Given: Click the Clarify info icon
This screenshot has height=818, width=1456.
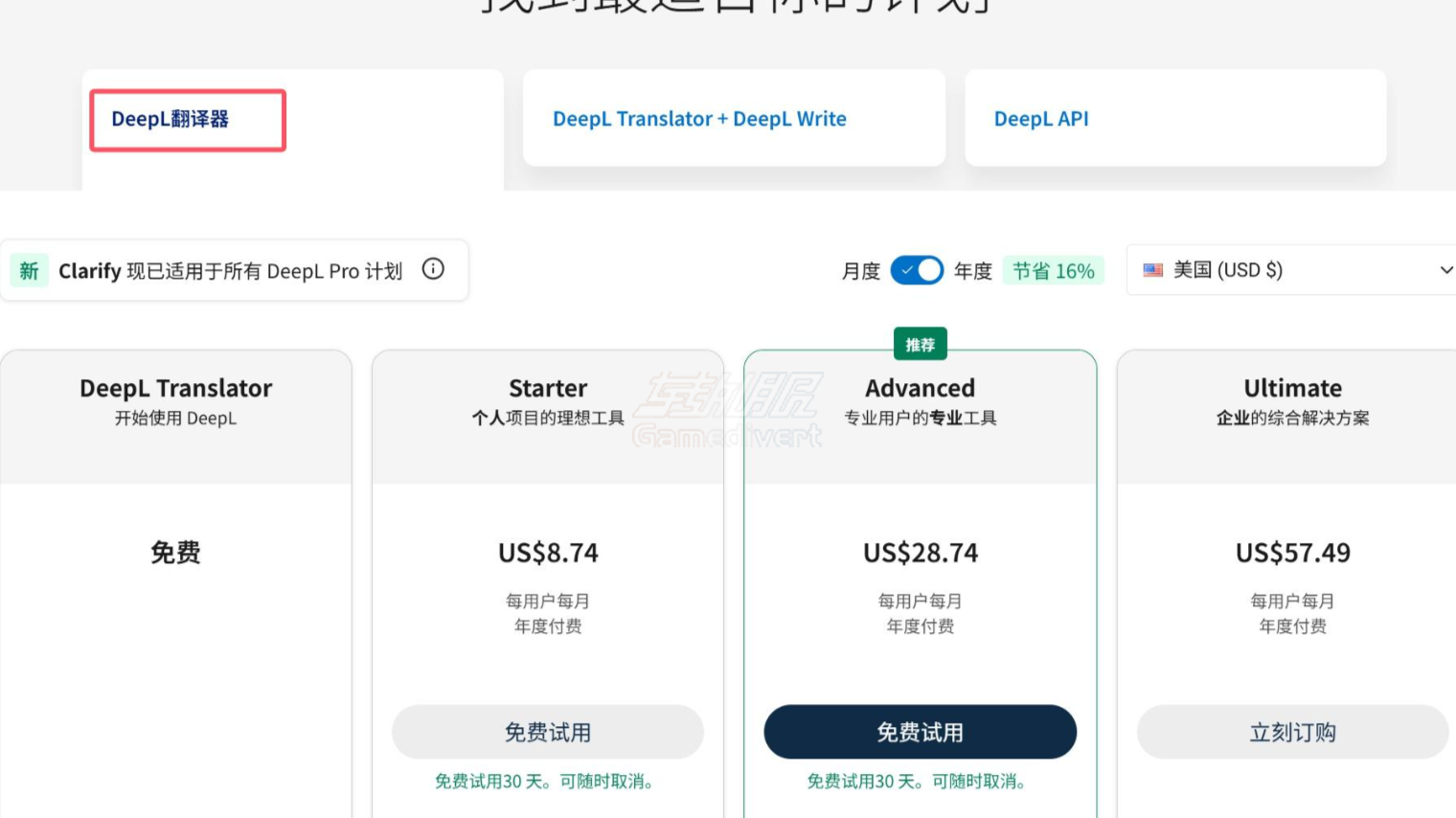Looking at the screenshot, I should click(433, 270).
